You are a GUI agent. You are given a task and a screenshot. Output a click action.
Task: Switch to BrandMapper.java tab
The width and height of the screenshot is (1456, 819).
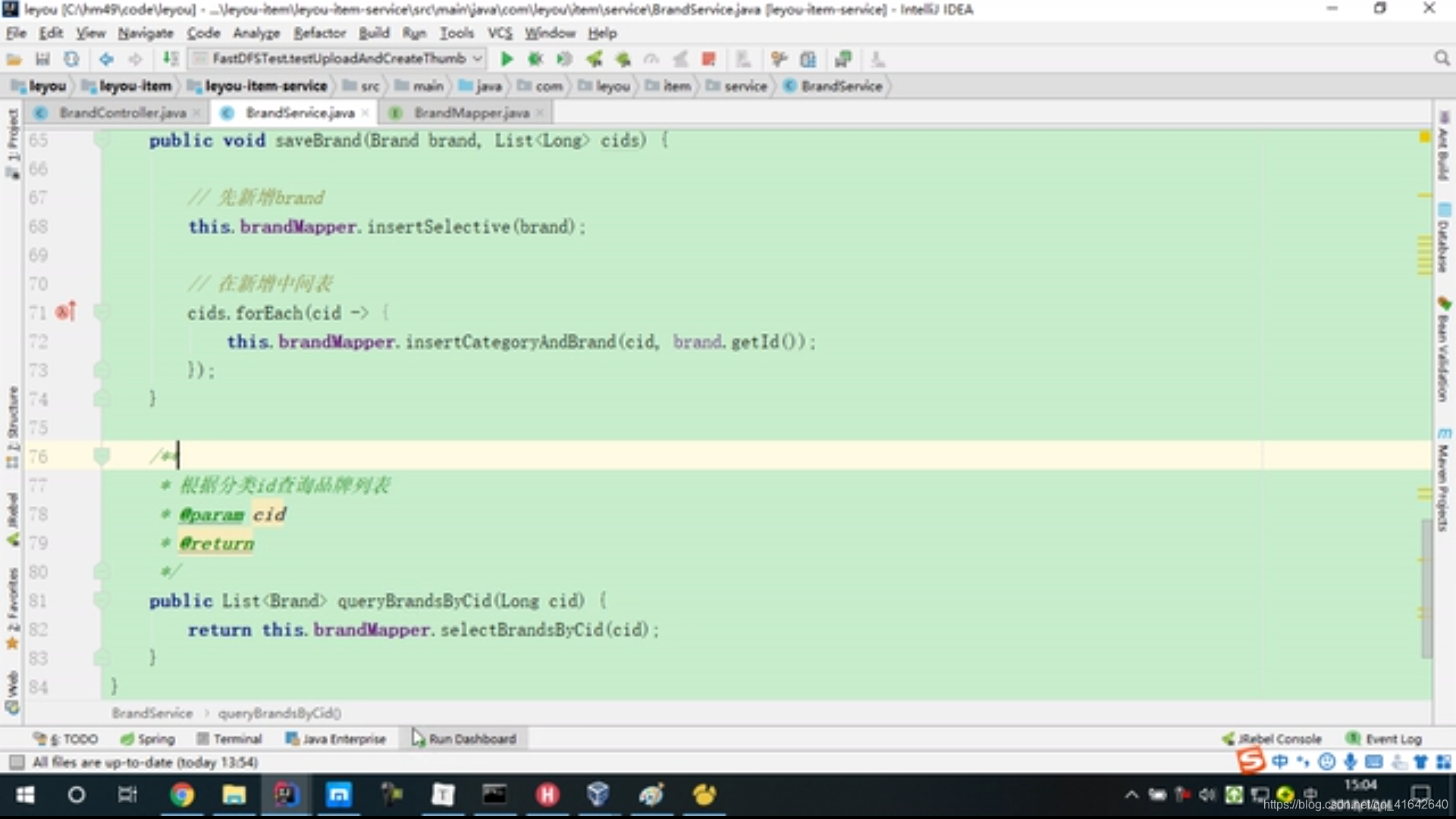tap(470, 112)
